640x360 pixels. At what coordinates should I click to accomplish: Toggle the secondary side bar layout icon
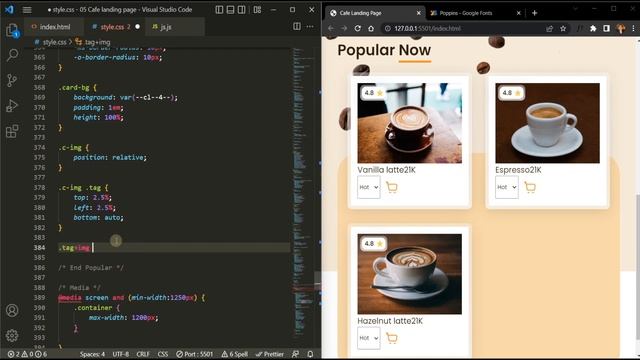(242, 9)
